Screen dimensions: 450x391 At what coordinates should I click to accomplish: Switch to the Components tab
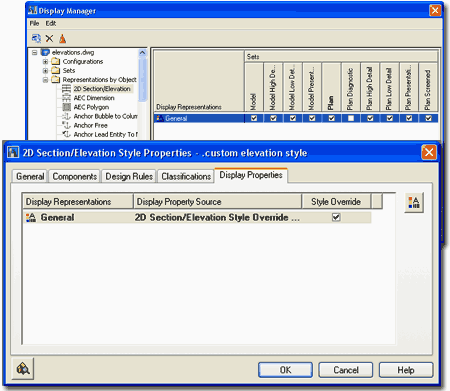pos(75,176)
